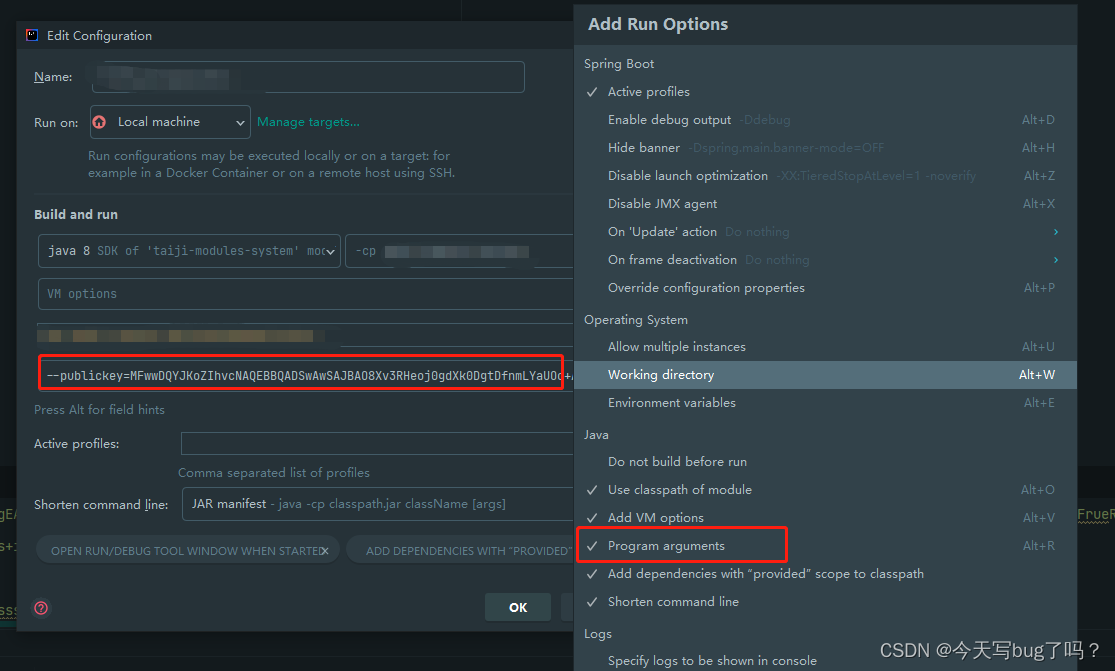The image size is (1115, 671).
Task: Select the Working directory option
Action: click(x=825, y=375)
